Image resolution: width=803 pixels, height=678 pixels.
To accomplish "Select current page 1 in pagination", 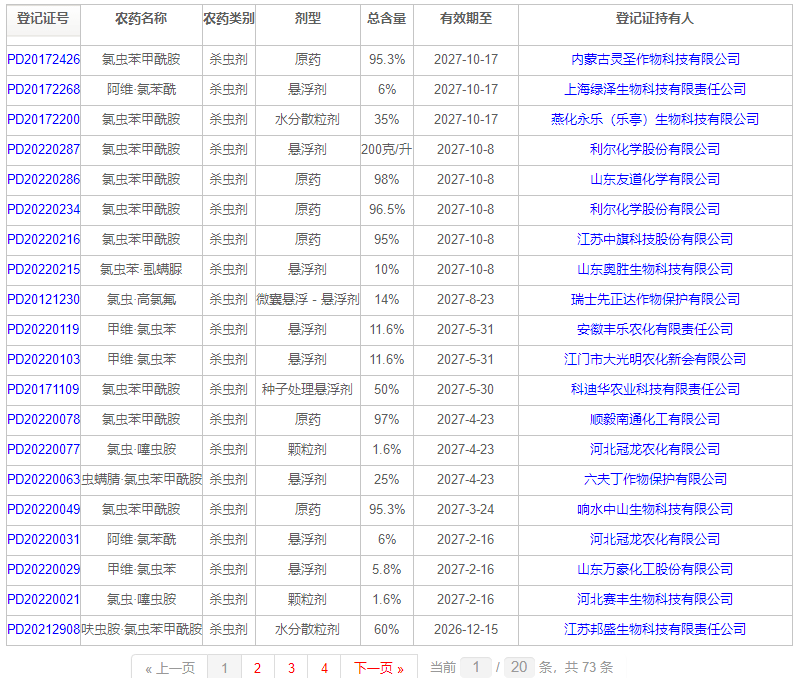I will coord(224,668).
